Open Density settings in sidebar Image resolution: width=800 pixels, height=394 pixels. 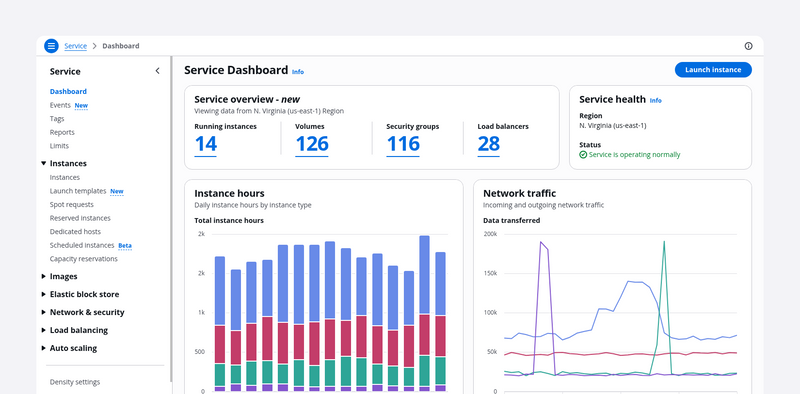(x=75, y=382)
